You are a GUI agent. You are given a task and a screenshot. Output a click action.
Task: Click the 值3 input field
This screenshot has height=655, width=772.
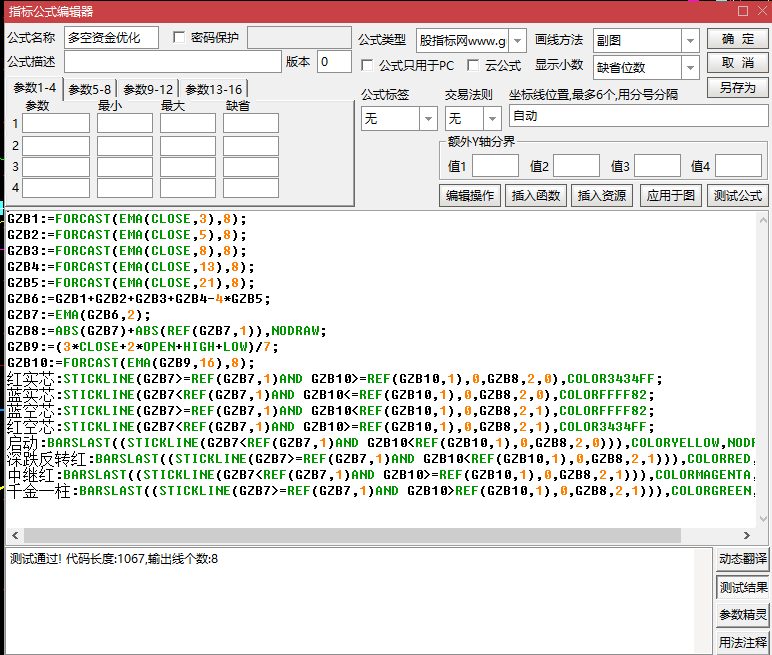click(x=657, y=165)
